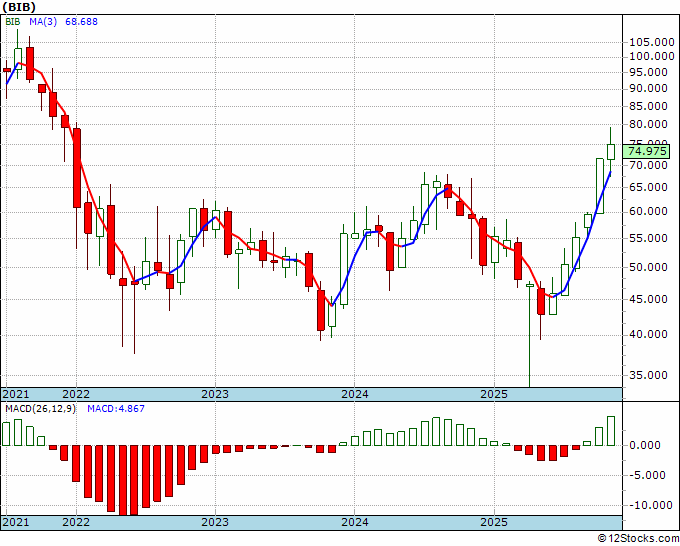Click the last green MACD histogram bar
This screenshot has height=546, width=680.
pyautogui.click(x=611, y=431)
